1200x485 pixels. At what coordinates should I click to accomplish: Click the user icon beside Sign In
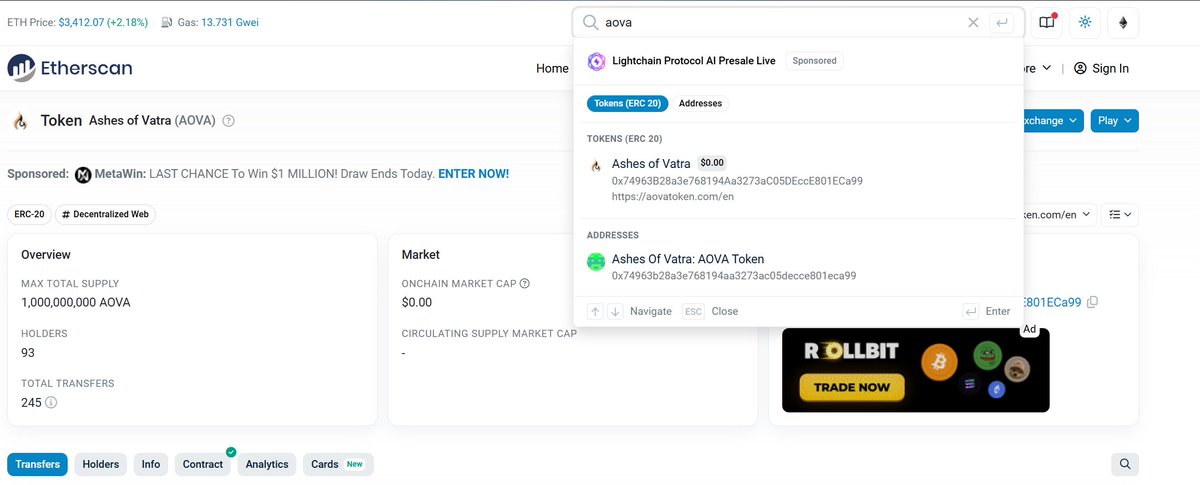1080,68
